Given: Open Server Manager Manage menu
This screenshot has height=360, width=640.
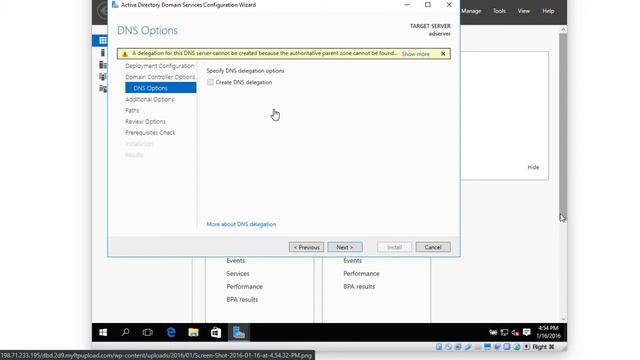Looking at the screenshot, I should click(x=471, y=11).
